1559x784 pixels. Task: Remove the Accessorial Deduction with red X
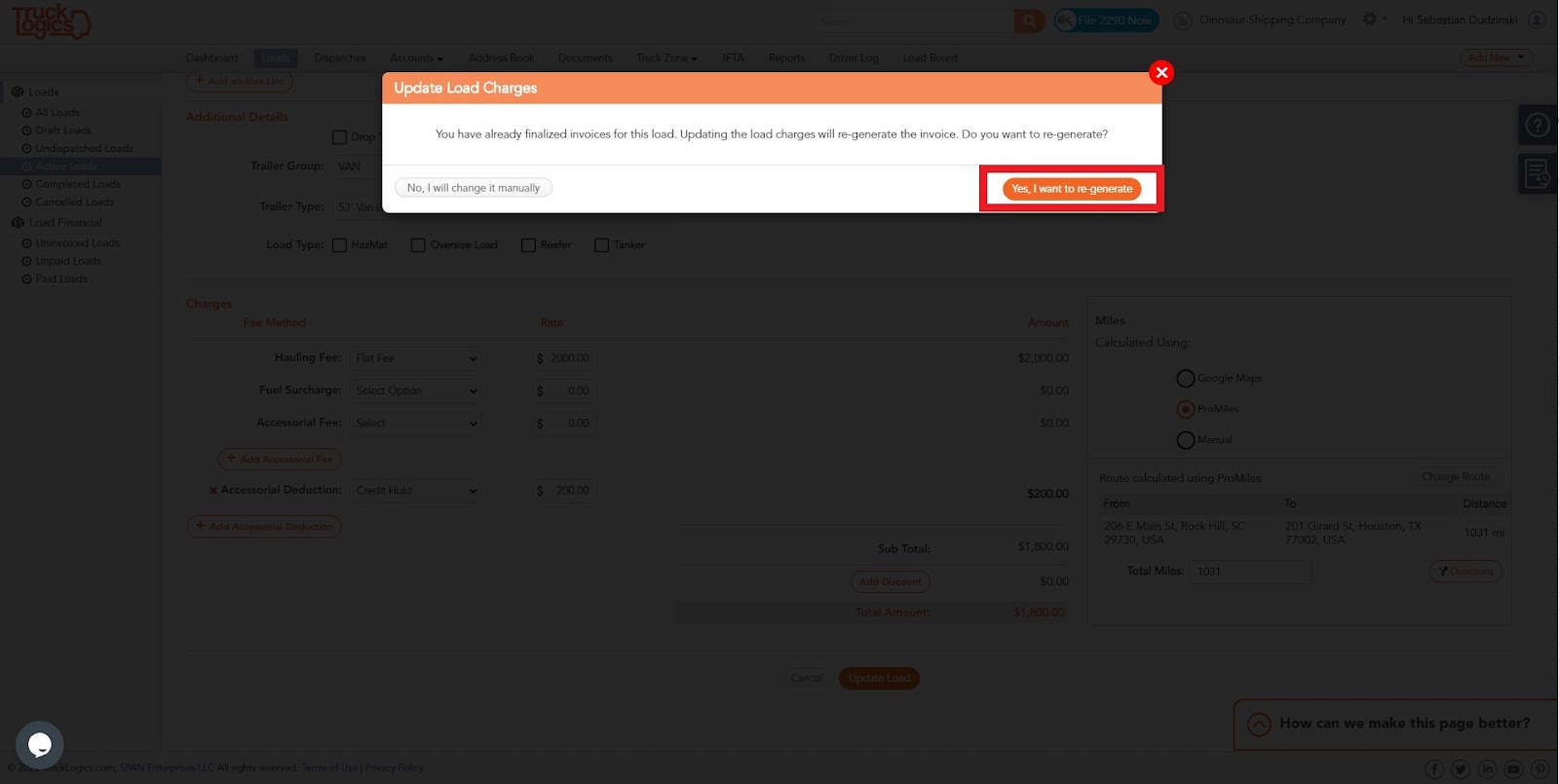[213, 491]
